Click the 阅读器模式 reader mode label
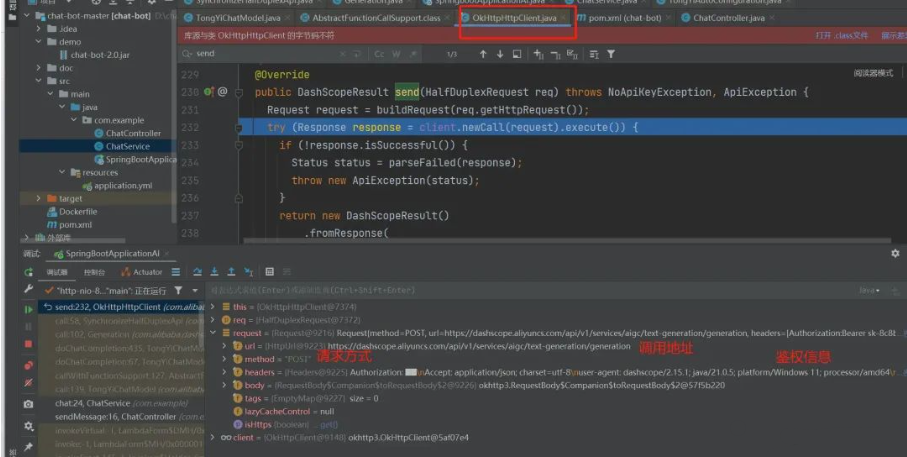 click(x=873, y=73)
